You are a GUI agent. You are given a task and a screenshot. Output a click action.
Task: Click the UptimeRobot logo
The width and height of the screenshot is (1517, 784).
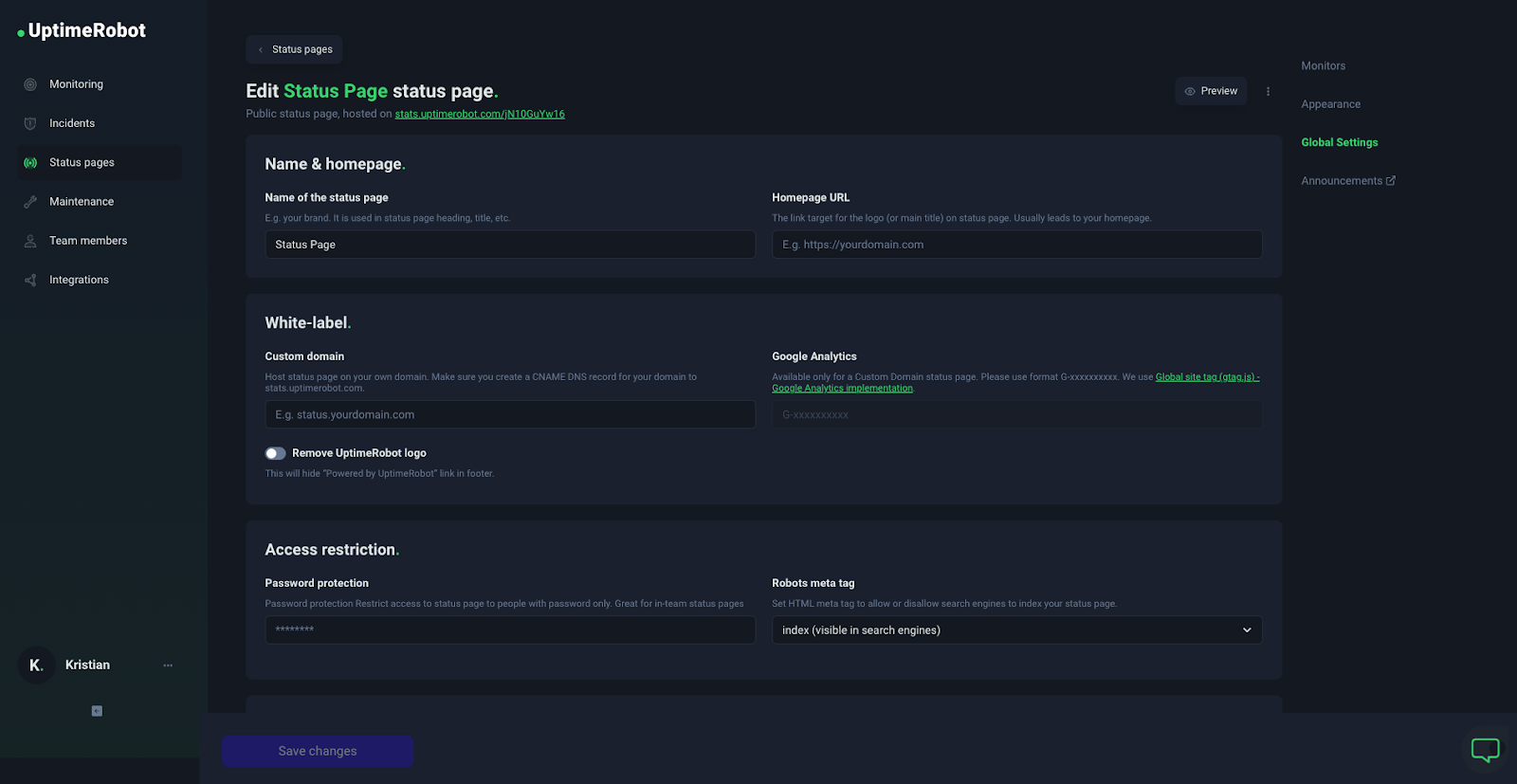coord(82,30)
